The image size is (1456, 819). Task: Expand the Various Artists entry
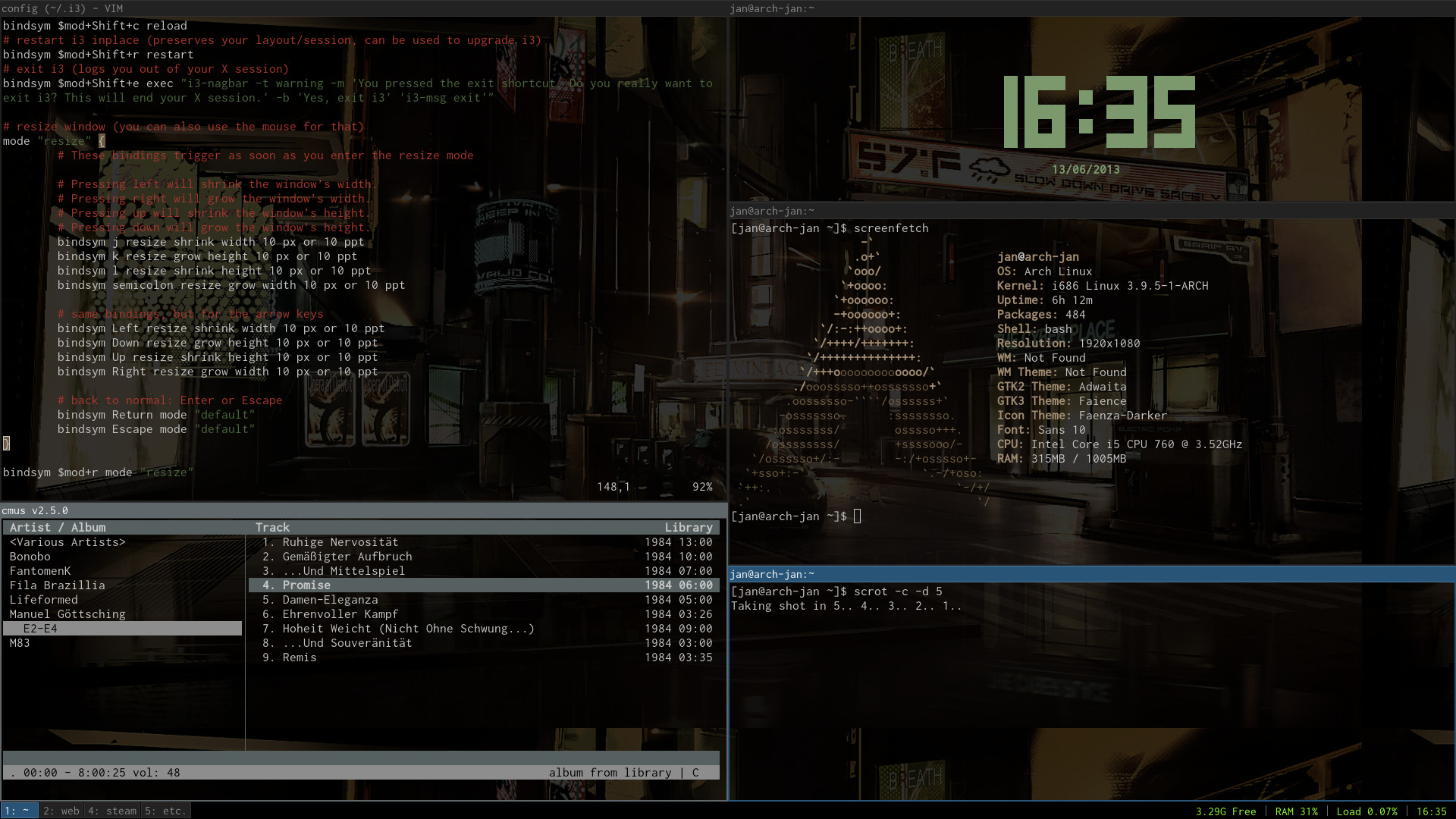coord(67,542)
